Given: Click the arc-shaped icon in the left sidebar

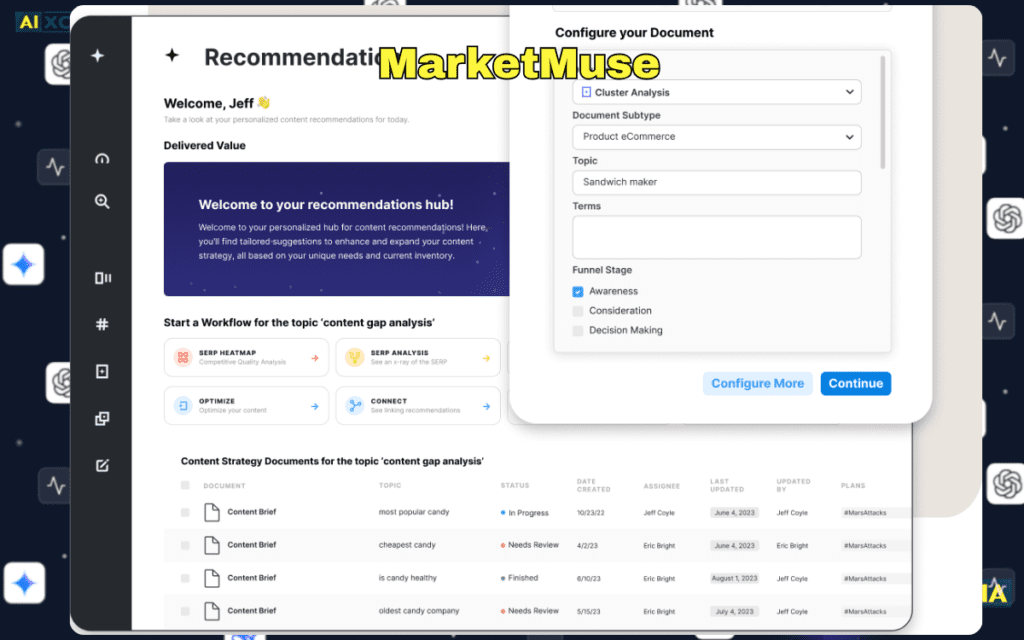Looking at the screenshot, I should click(102, 158).
